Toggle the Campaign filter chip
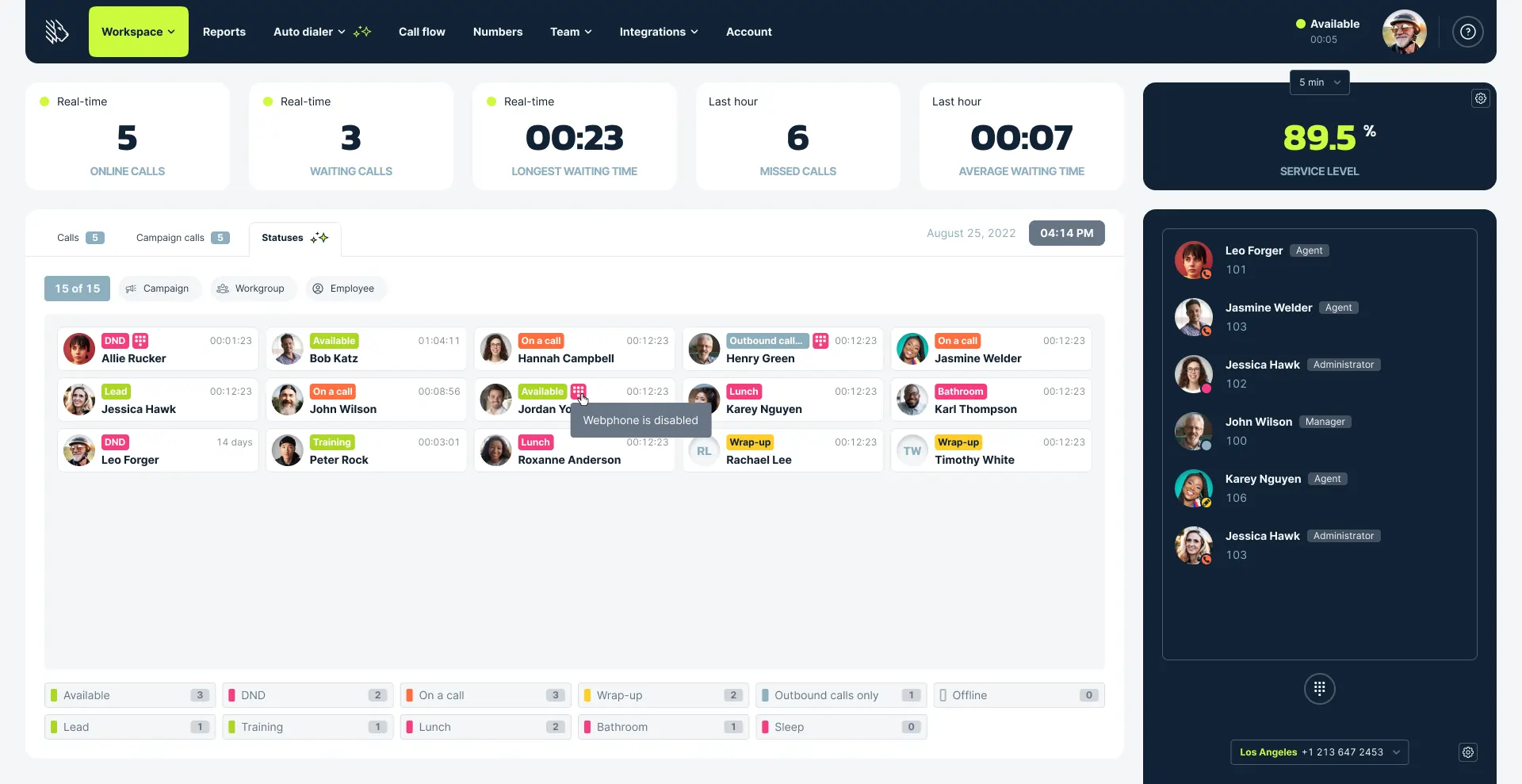1522x784 pixels. click(159, 288)
